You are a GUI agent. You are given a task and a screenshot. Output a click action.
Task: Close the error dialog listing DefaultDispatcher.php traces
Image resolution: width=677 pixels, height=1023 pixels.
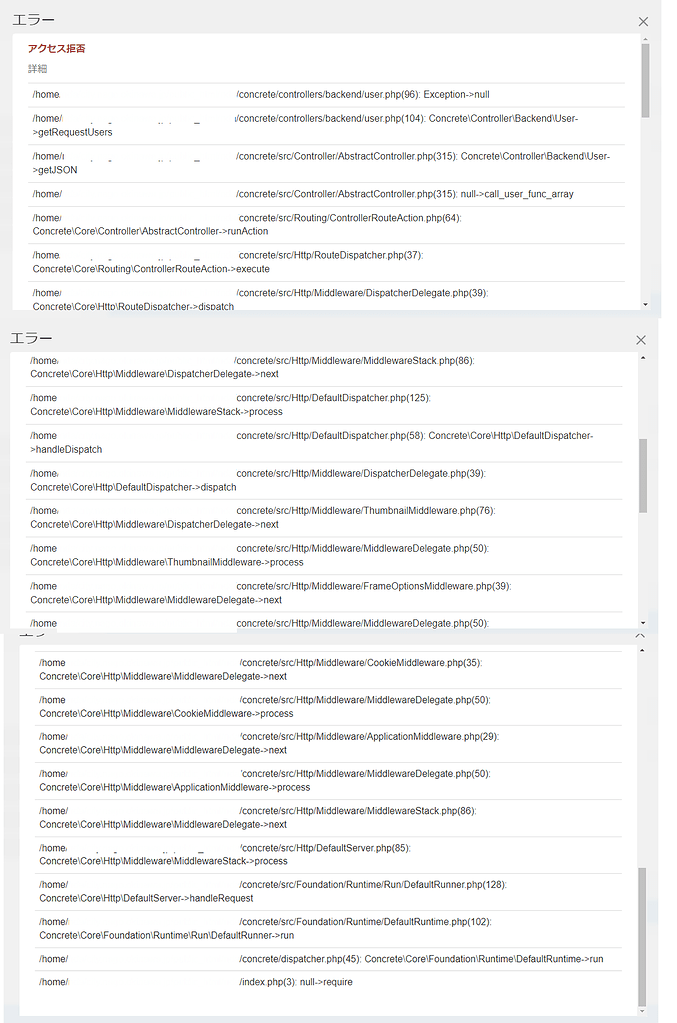point(642,340)
